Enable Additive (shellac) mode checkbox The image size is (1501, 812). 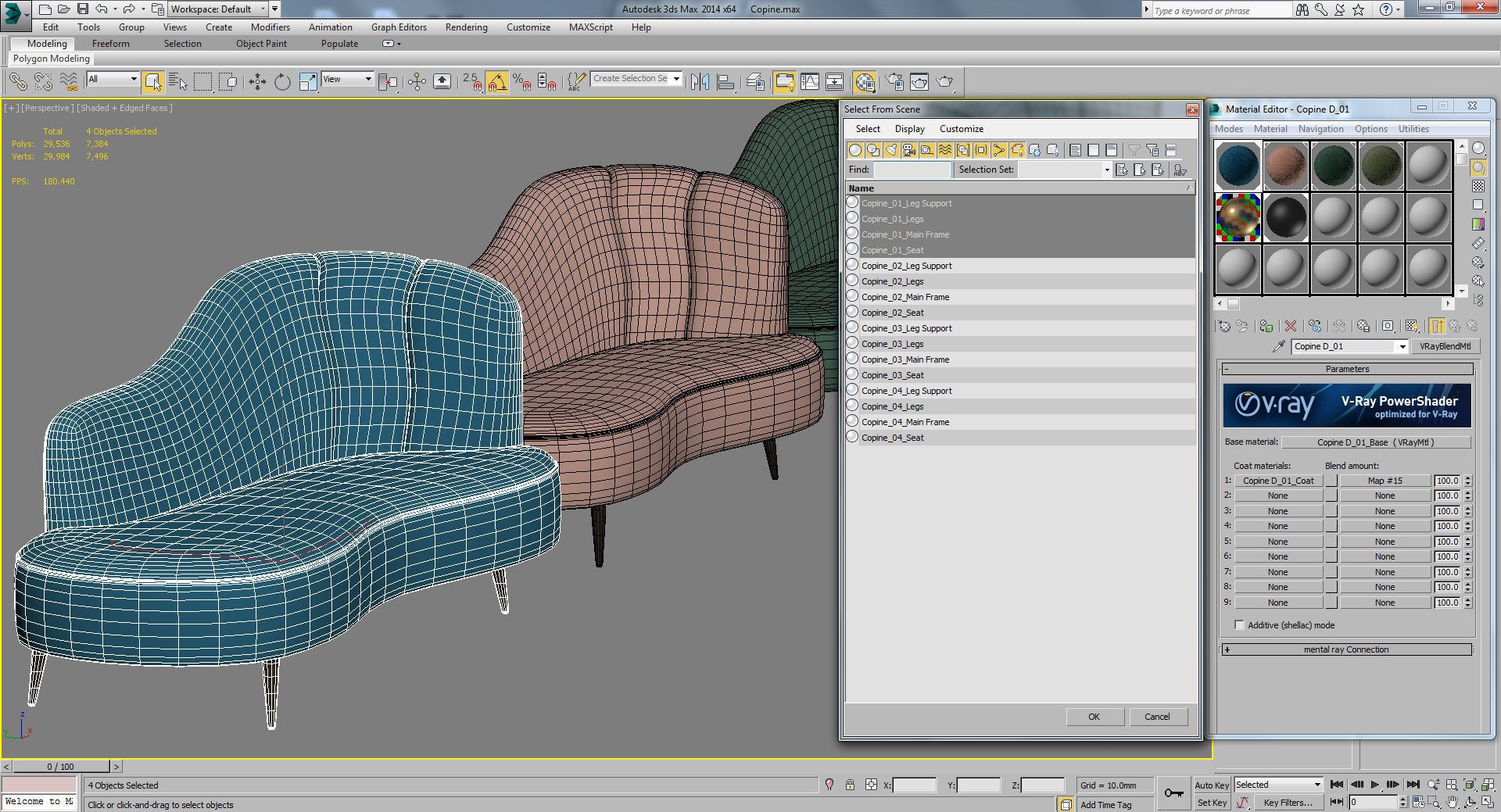pyautogui.click(x=1239, y=625)
